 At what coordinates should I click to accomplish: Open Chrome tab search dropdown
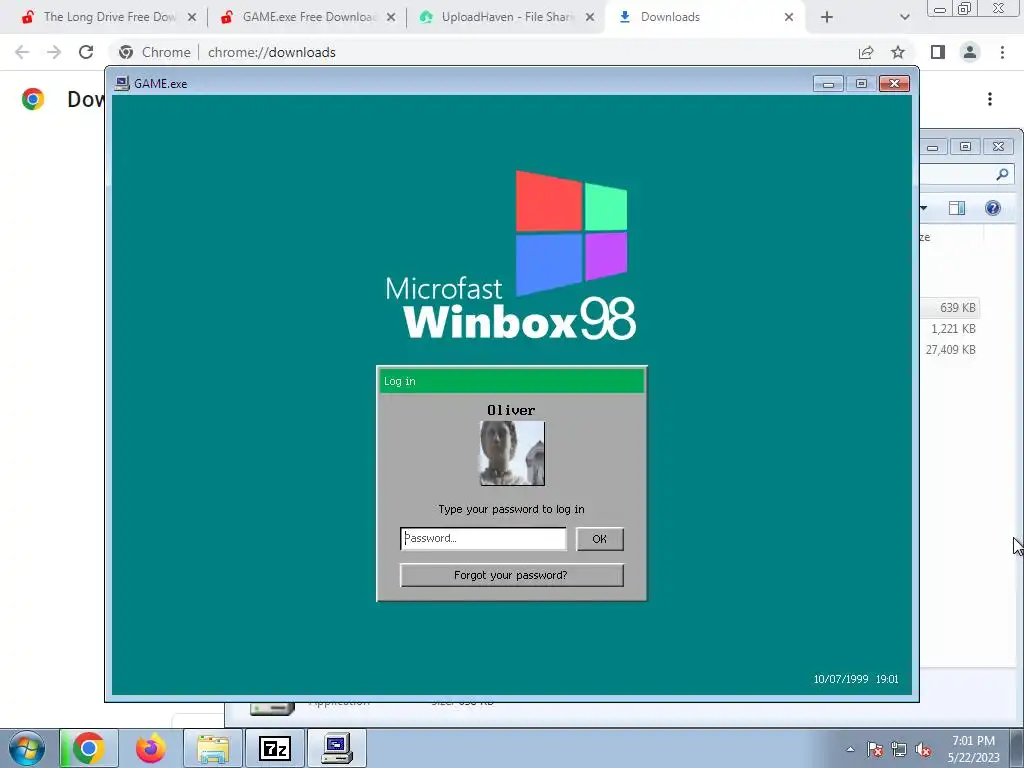click(x=904, y=18)
